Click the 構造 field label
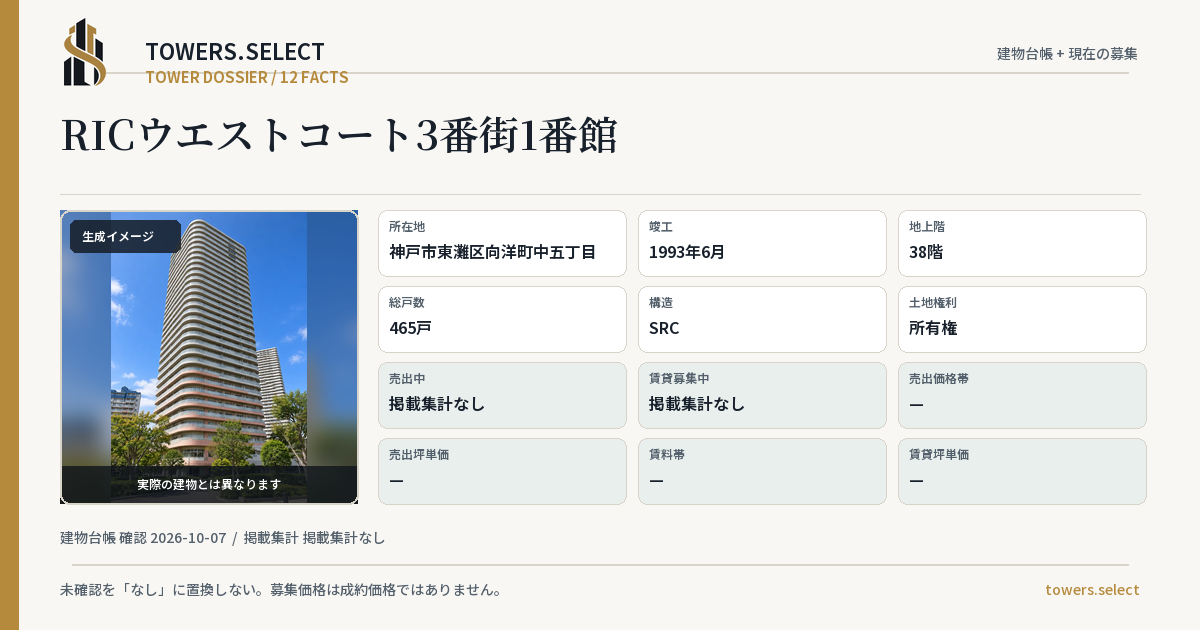 coord(661,303)
